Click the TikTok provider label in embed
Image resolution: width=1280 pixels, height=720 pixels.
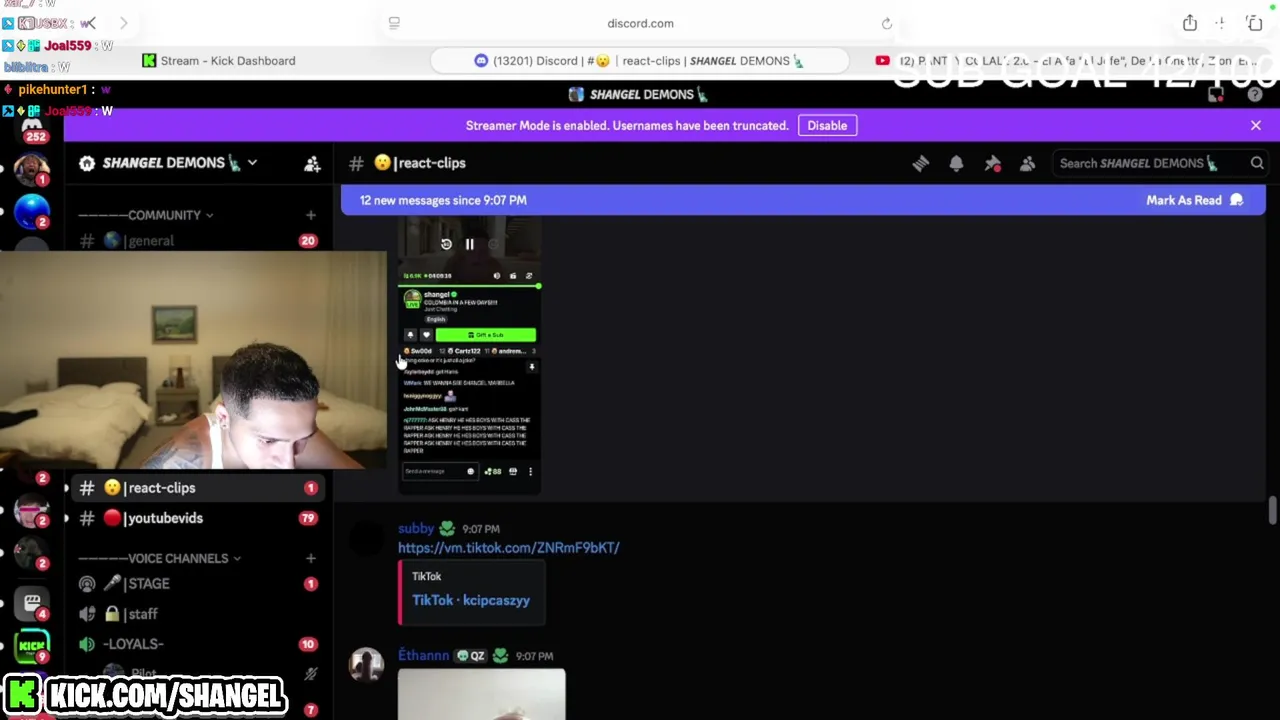point(426,577)
